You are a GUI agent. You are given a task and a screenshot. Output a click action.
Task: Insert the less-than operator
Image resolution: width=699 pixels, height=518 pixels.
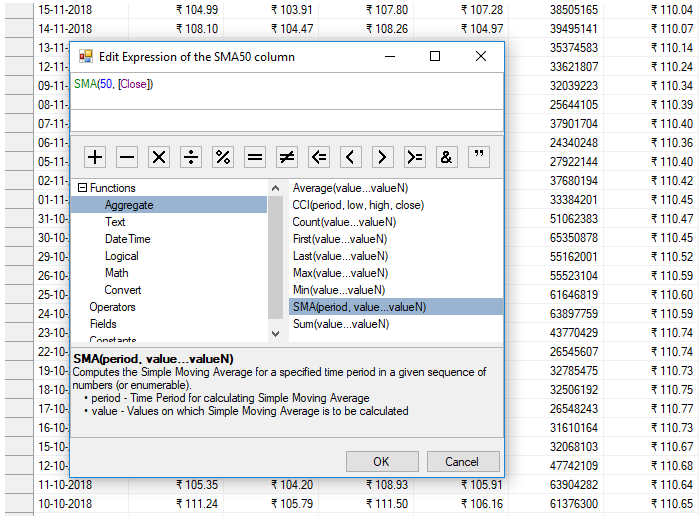(351, 157)
